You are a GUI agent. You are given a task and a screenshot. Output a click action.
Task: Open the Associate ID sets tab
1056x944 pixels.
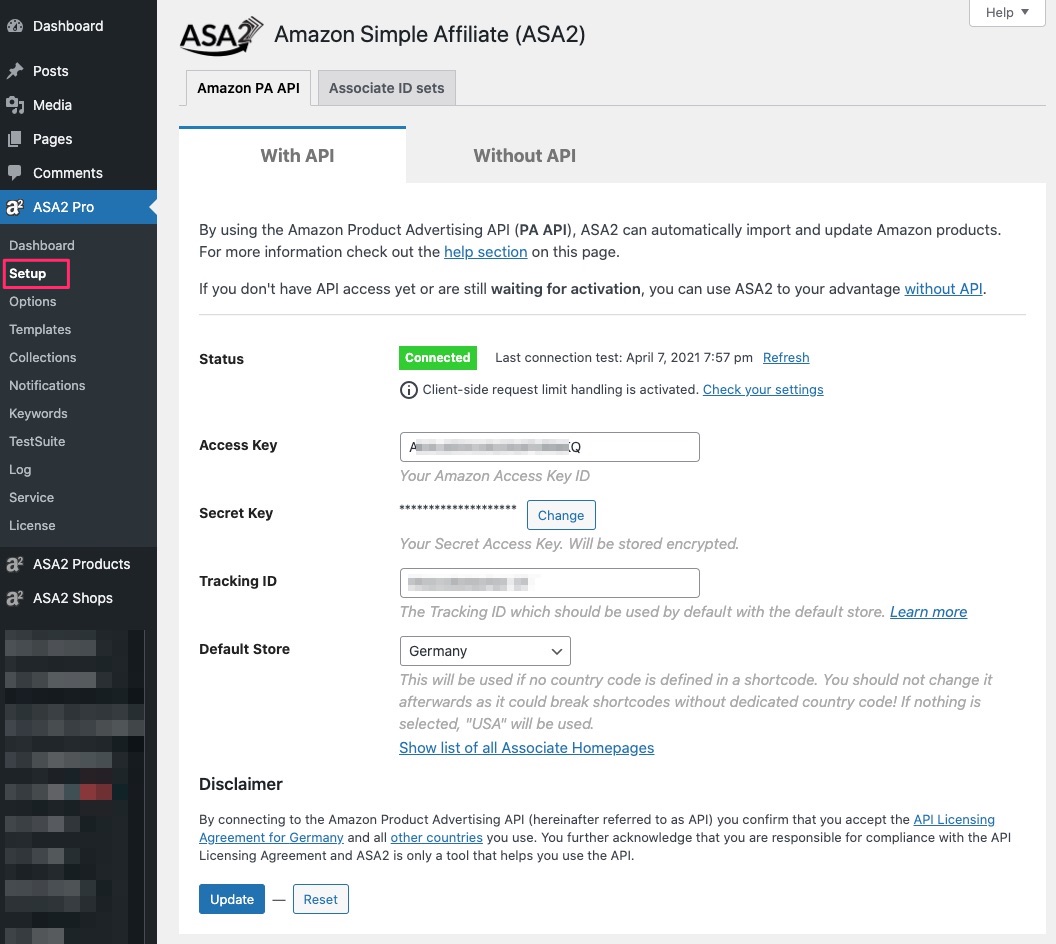coord(386,88)
